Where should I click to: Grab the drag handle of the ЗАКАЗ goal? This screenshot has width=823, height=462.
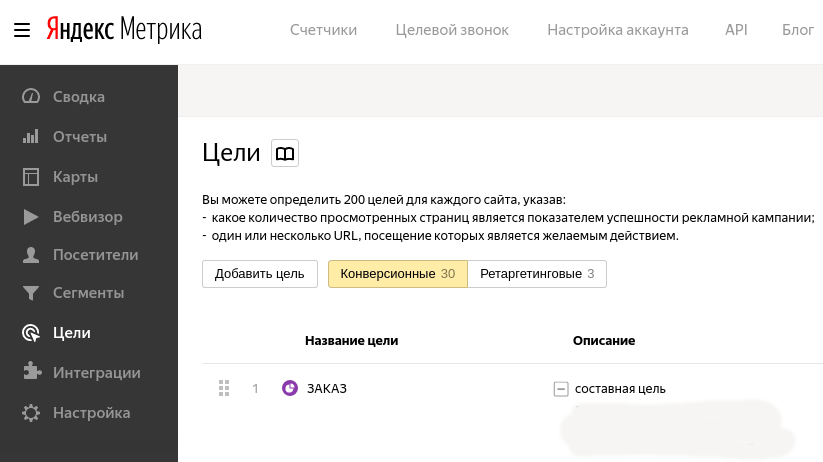pos(224,388)
